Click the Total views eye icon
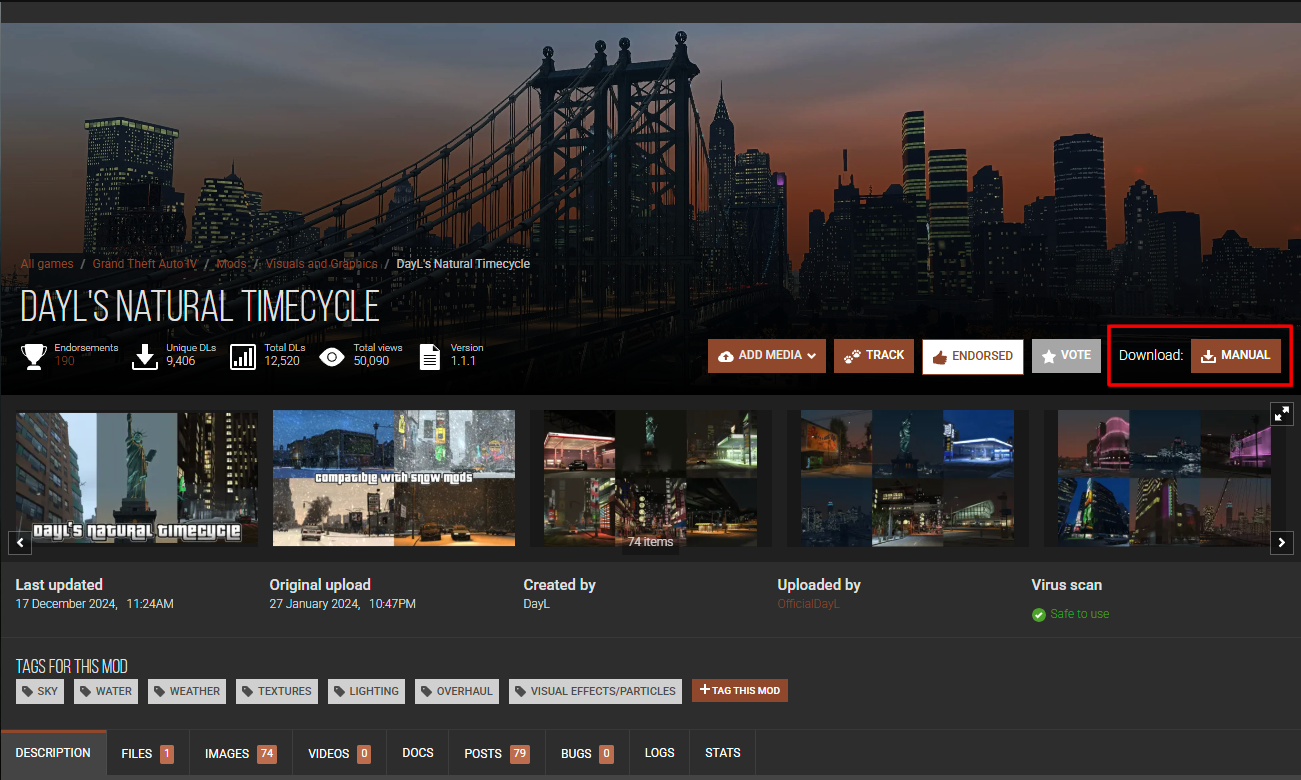 point(332,356)
